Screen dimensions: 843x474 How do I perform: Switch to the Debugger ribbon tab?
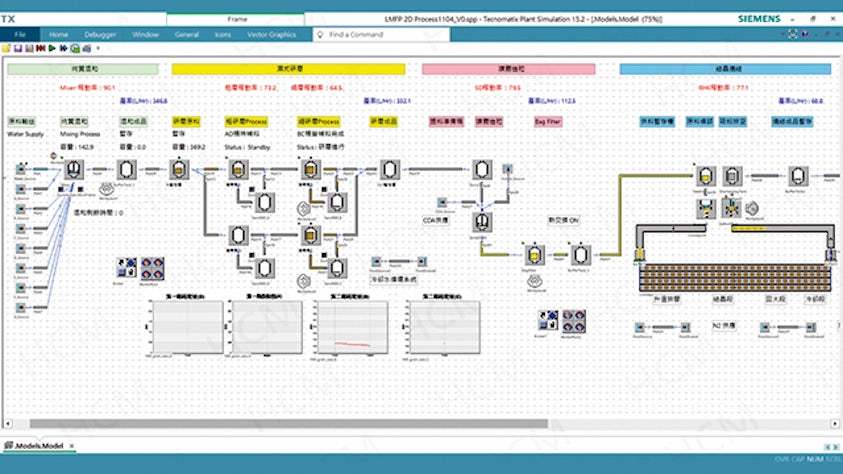100,34
